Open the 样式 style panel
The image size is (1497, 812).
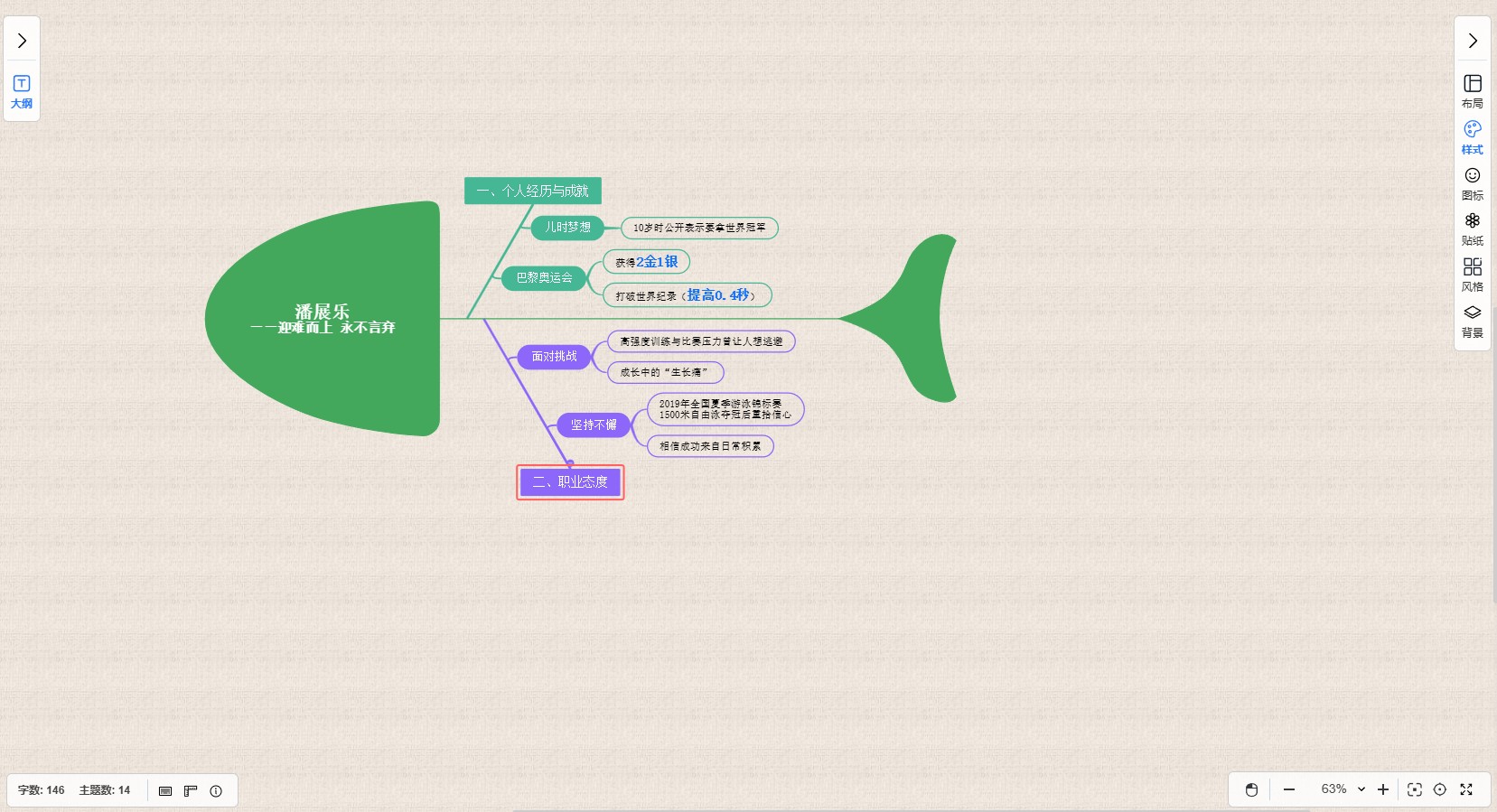tap(1472, 137)
